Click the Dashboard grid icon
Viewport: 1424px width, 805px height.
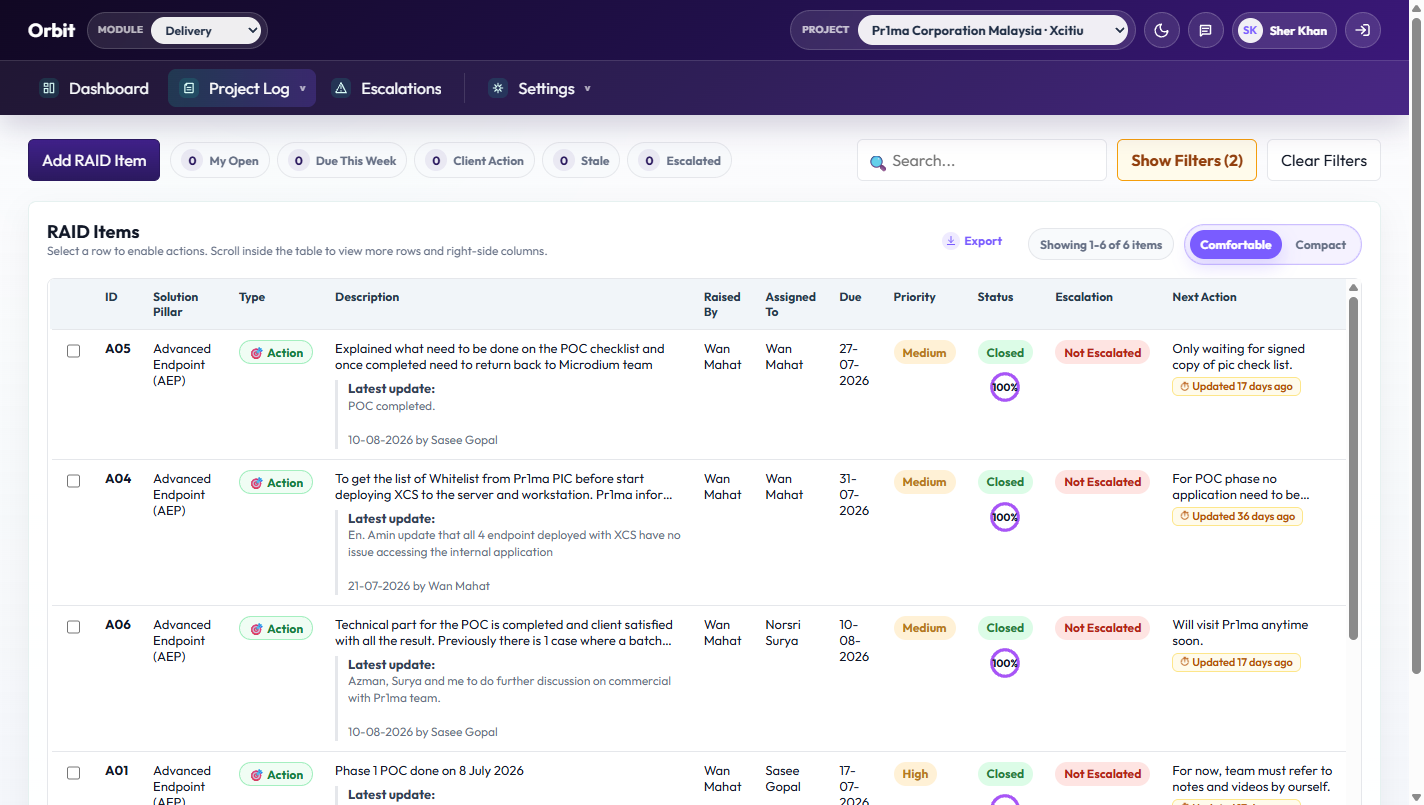pyautogui.click(x=48, y=88)
